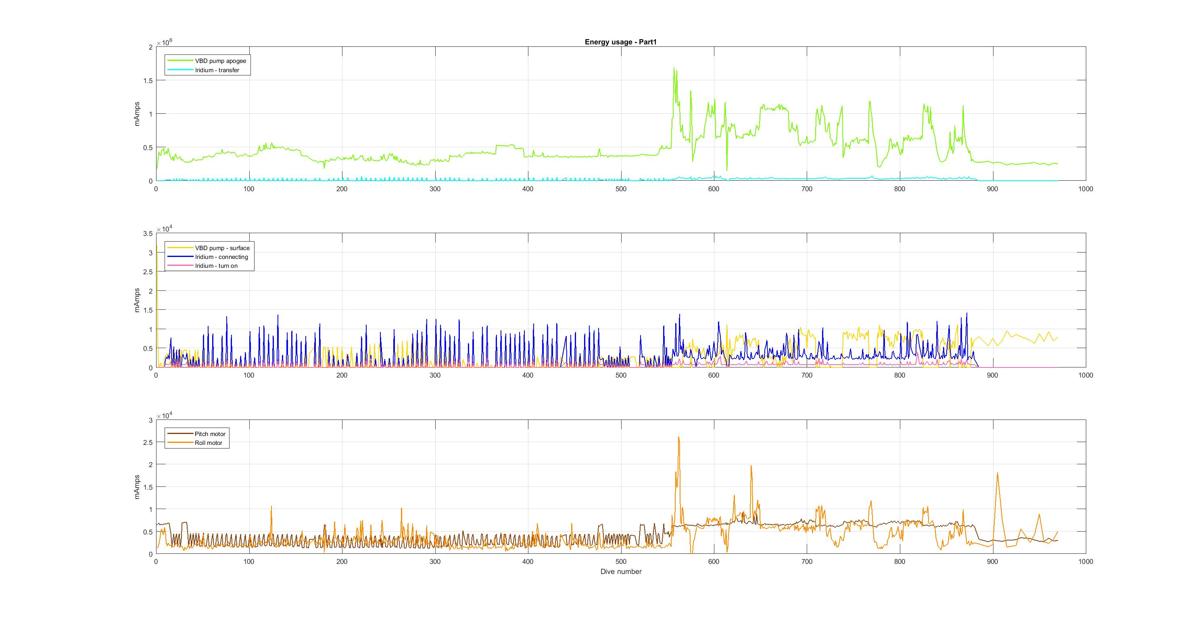Viewport: 1200px width, 622px height.
Task: Click the pink line sample for Iridium turn on
Action: tap(180, 265)
